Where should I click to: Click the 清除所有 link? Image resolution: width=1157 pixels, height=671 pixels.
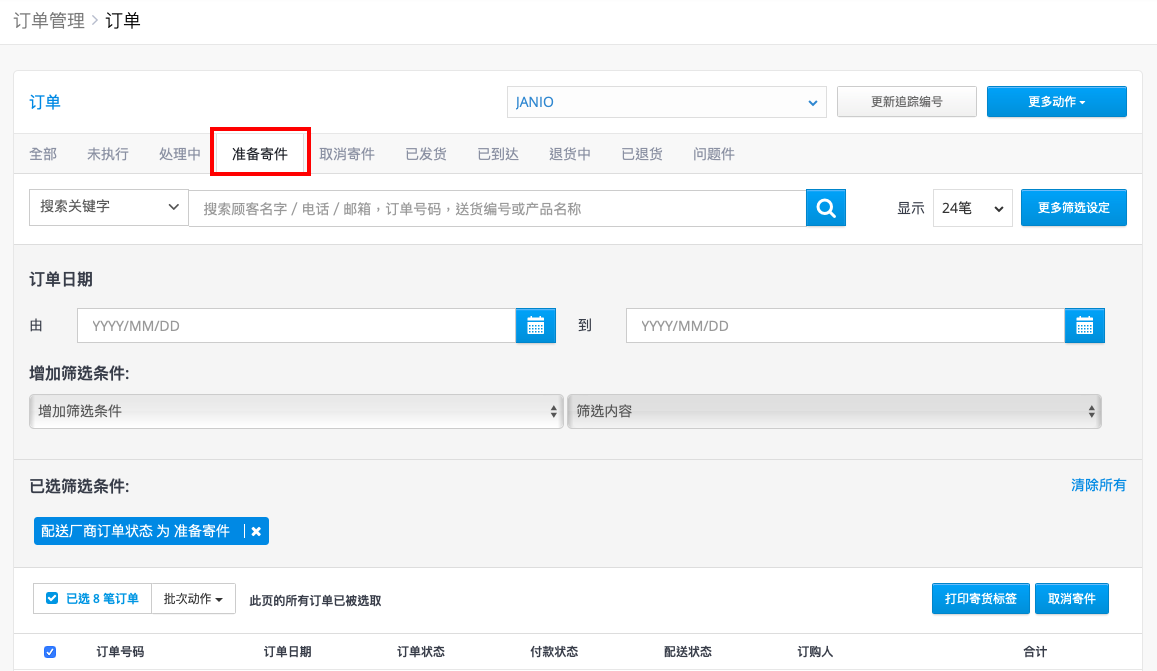1098,485
